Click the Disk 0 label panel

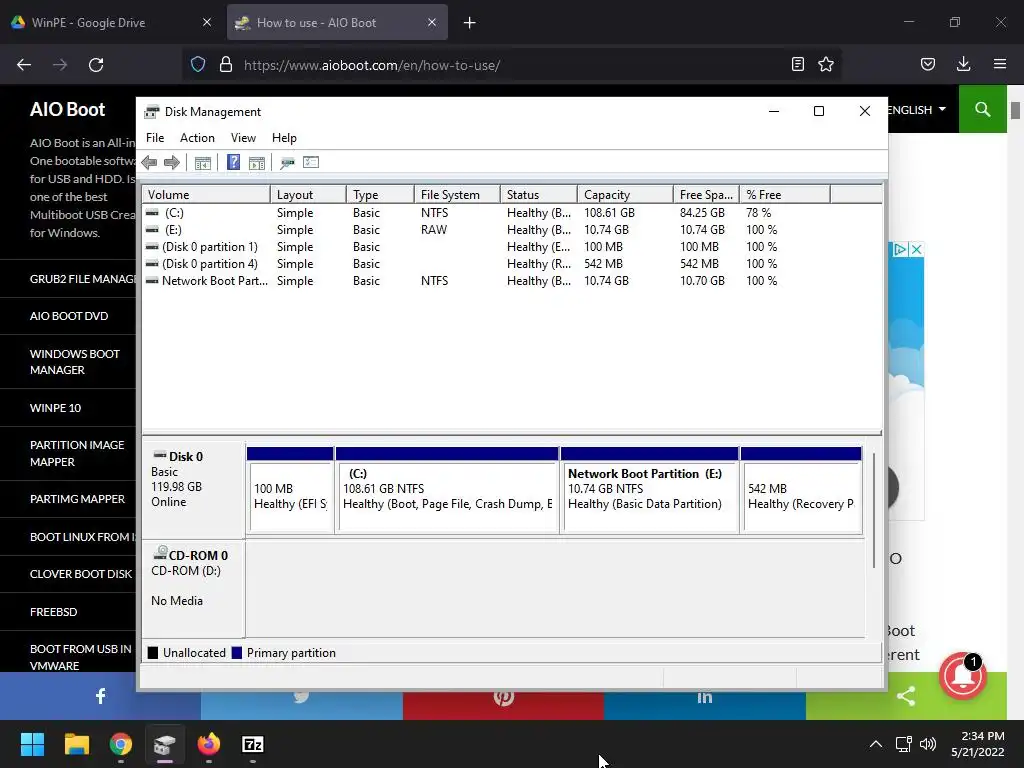(193, 490)
